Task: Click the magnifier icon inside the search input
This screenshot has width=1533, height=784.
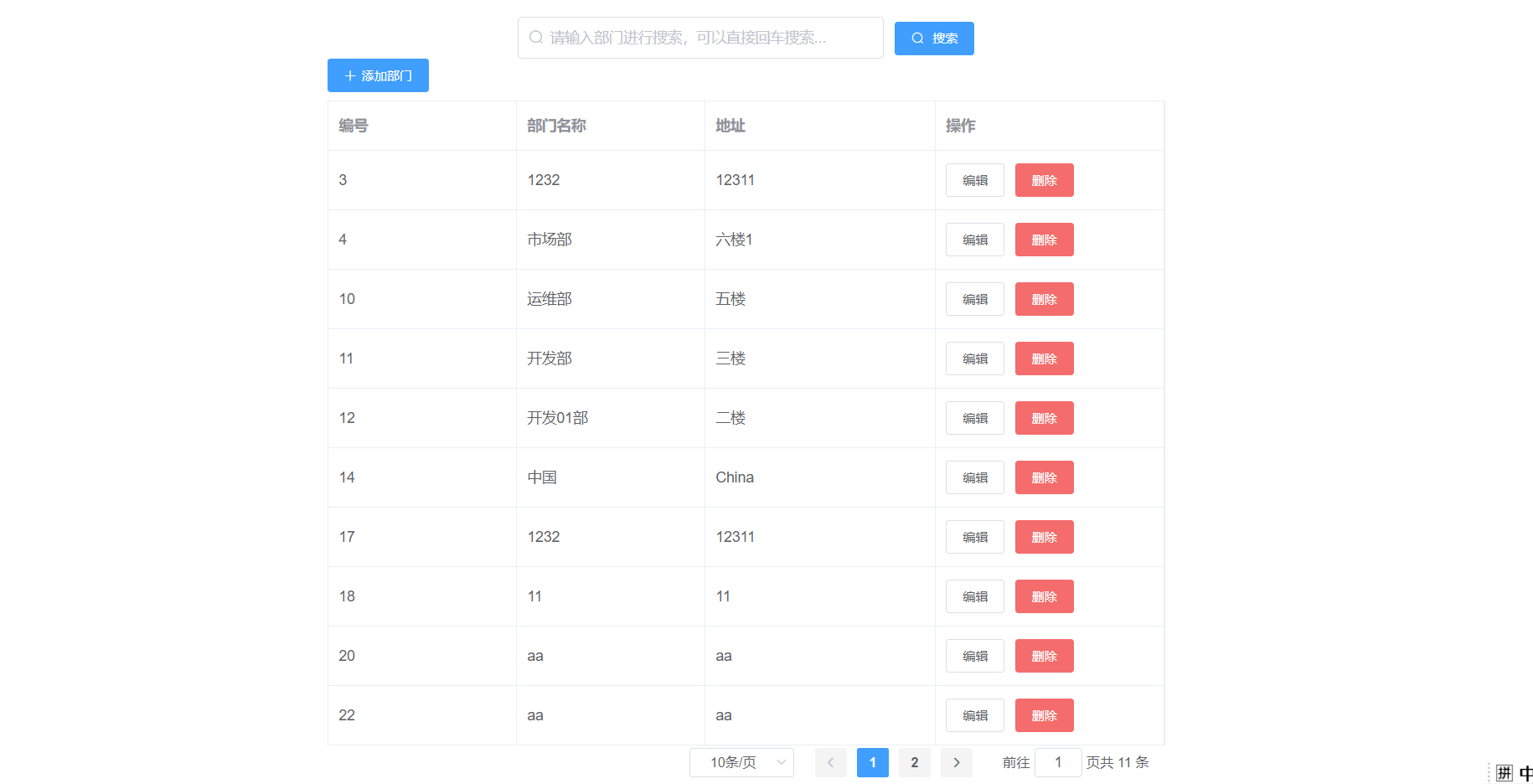Action: click(x=535, y=37)
